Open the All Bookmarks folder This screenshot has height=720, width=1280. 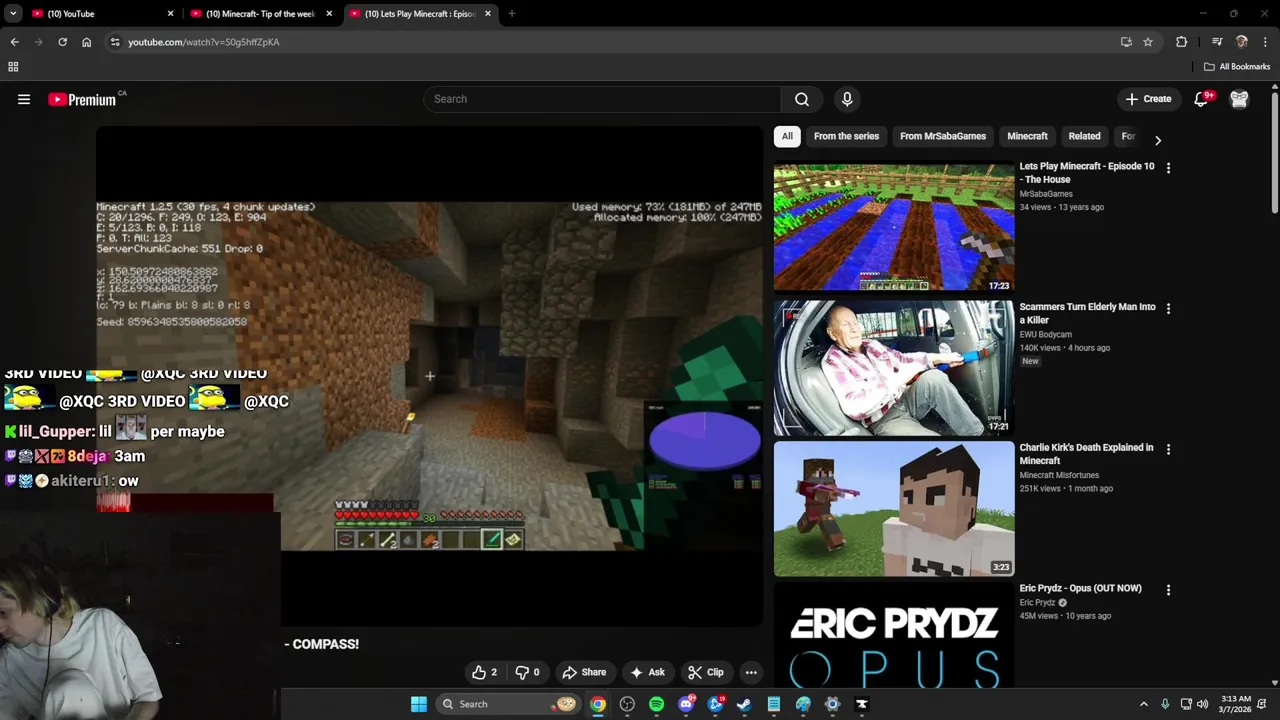tap(1237, 67)
